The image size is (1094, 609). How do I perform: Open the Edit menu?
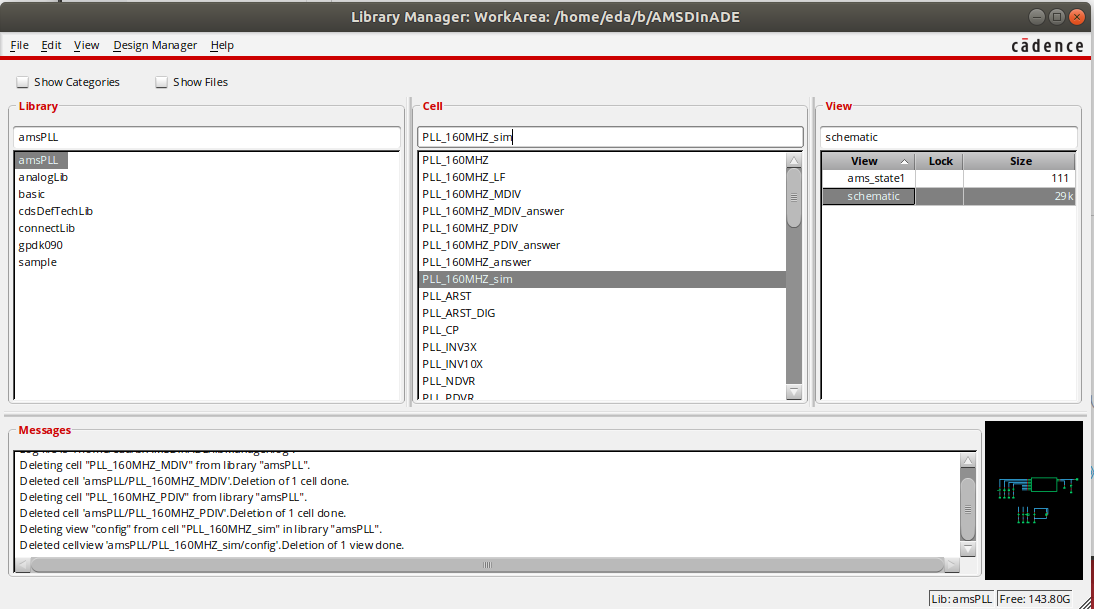pyautogui.click(x=51, y=45)
